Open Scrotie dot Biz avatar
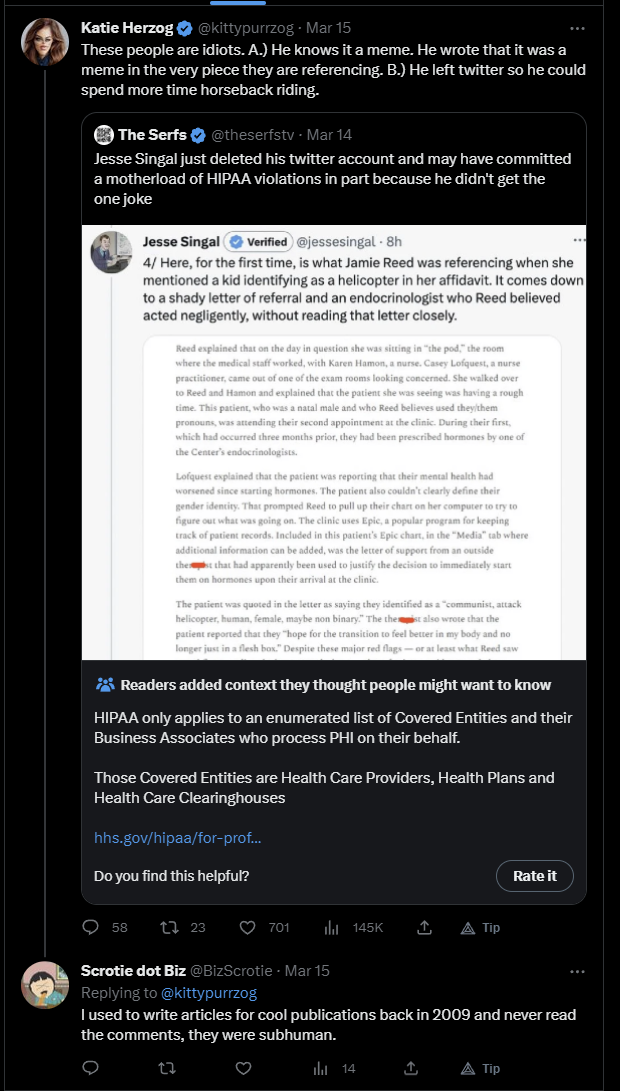The height and width of the screenshot is (1091, 620). tap(45, 985)
